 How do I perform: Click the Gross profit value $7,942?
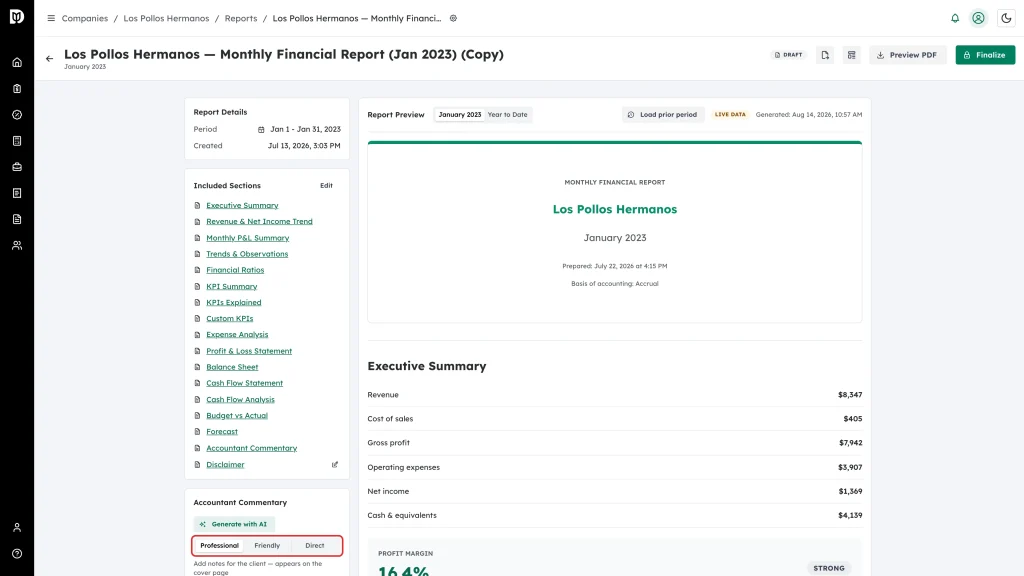850,443
